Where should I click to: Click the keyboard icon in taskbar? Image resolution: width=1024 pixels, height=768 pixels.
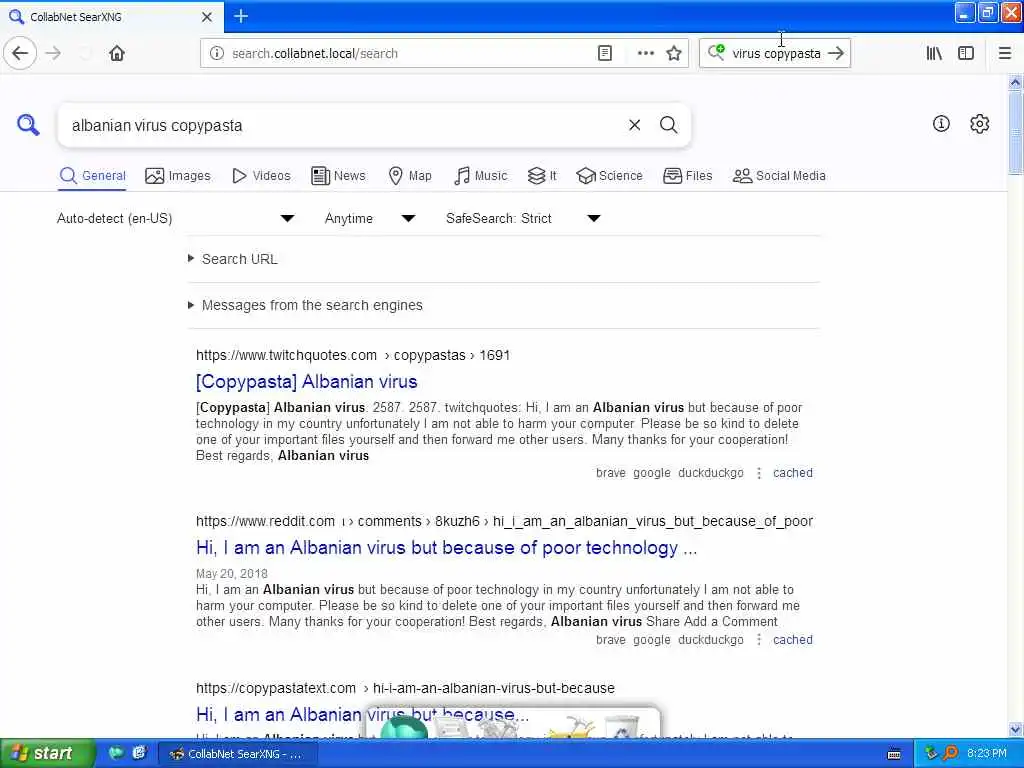pyautogui.click(x=894, y=754)
